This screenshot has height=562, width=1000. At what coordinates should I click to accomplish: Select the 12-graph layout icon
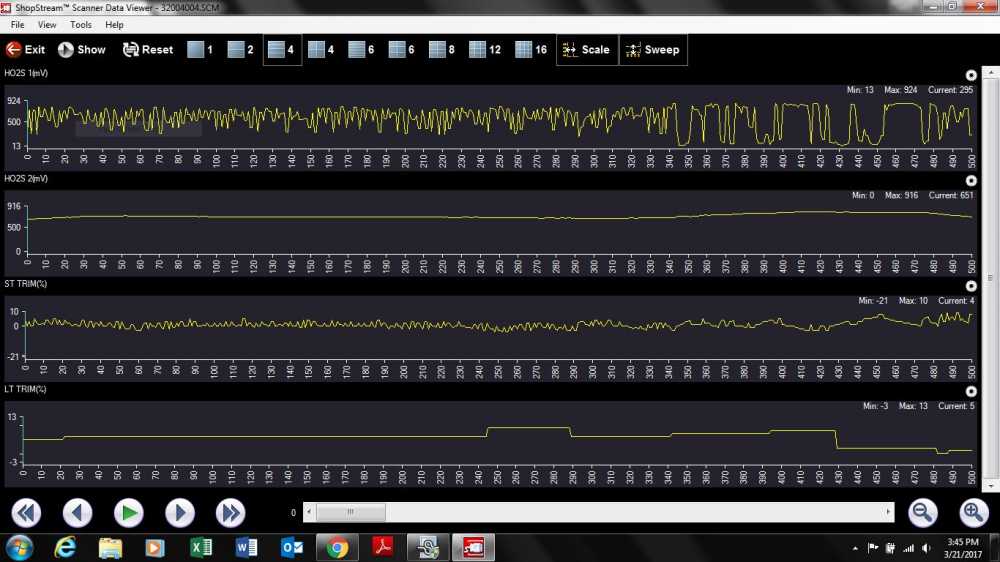[x=485, y=50]
